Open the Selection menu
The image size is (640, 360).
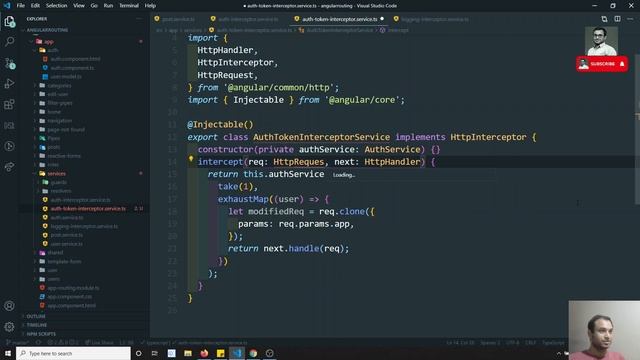(x=56, y=6)
